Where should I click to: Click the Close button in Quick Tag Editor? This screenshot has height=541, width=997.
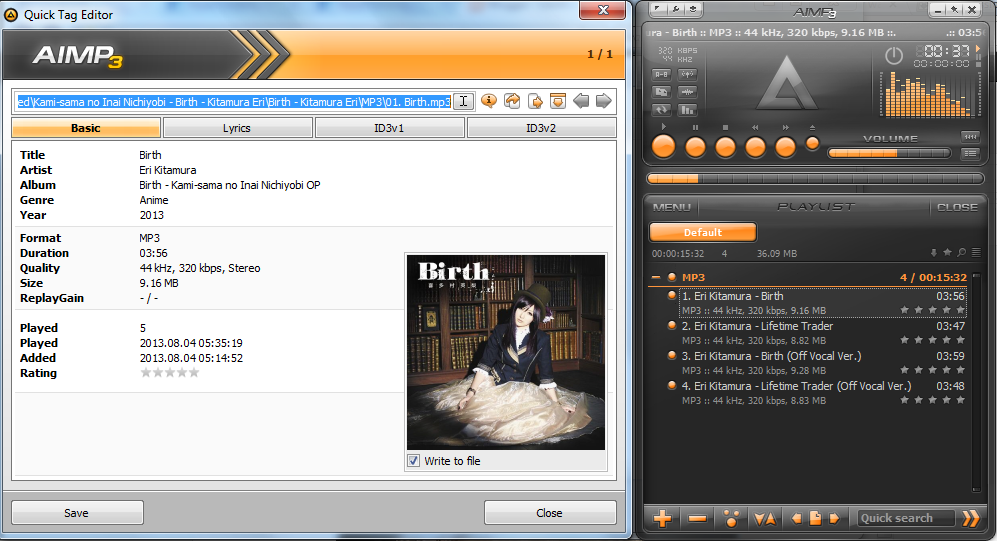coord(549,512)
